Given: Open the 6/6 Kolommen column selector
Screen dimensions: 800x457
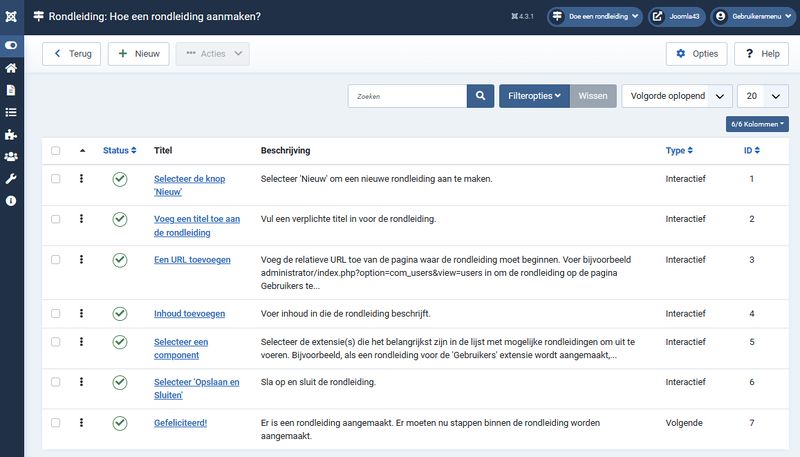Looking at the screenshot, I should click(x=757, y=124).
